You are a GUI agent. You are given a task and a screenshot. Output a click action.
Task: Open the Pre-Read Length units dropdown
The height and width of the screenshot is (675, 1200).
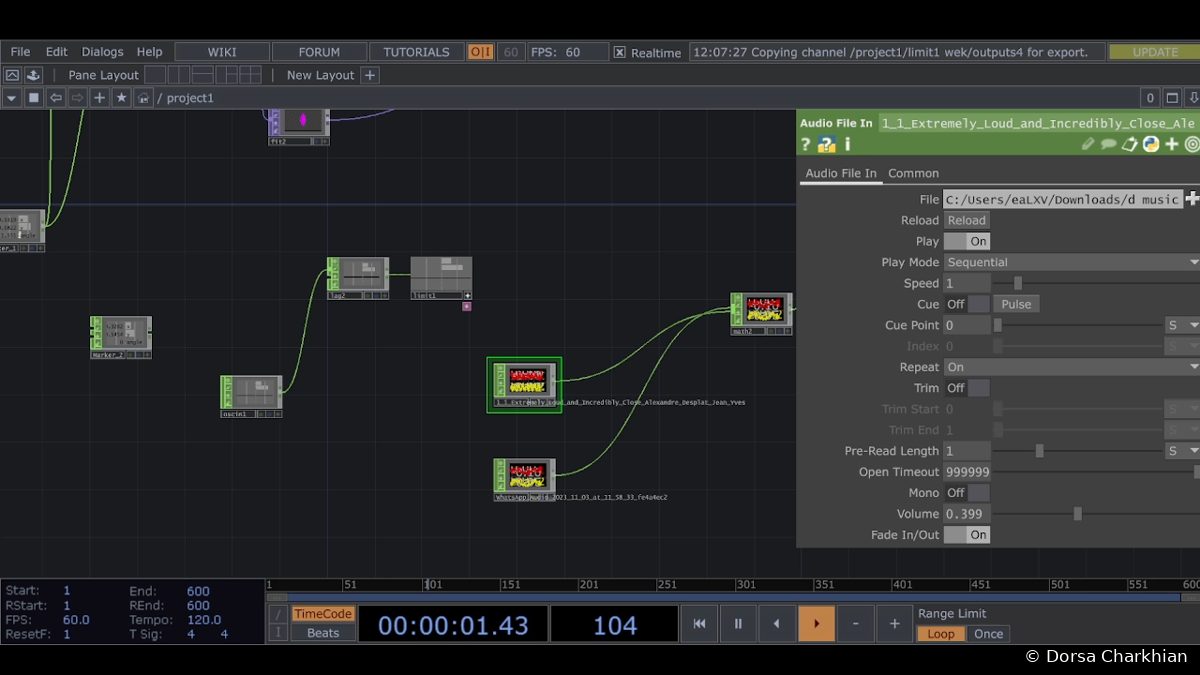[x=1182, y=451]
